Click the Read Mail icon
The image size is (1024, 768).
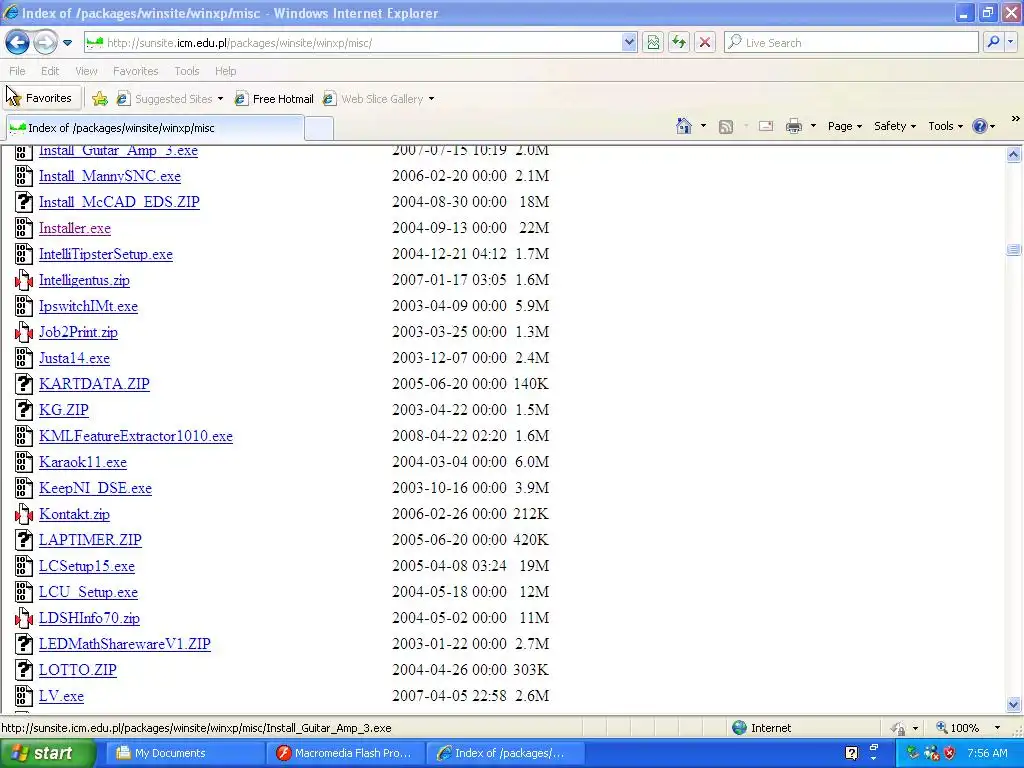[766, 126]
